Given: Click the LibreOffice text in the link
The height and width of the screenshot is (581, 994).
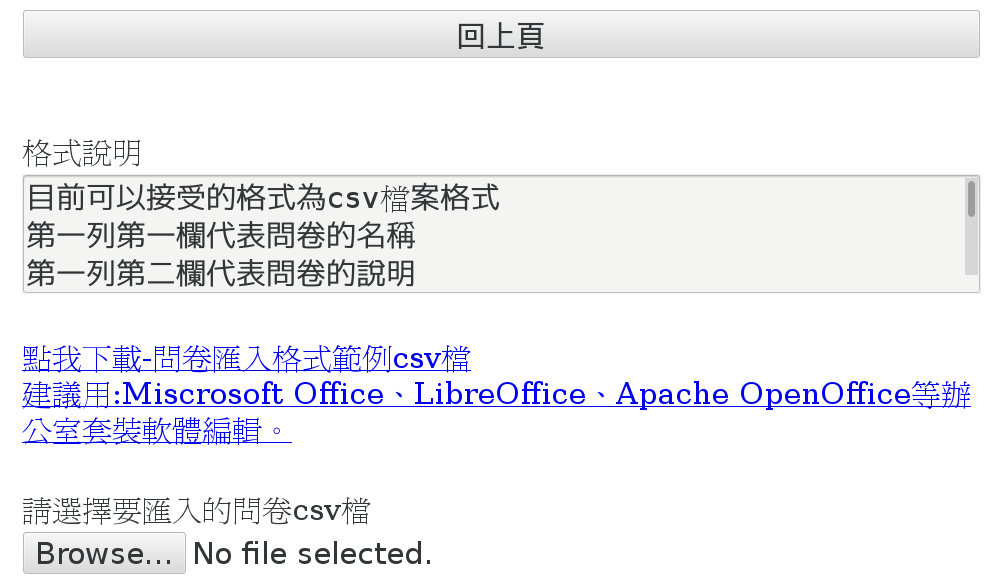Looking at the screenshot, I should click(x=500, y=395).
